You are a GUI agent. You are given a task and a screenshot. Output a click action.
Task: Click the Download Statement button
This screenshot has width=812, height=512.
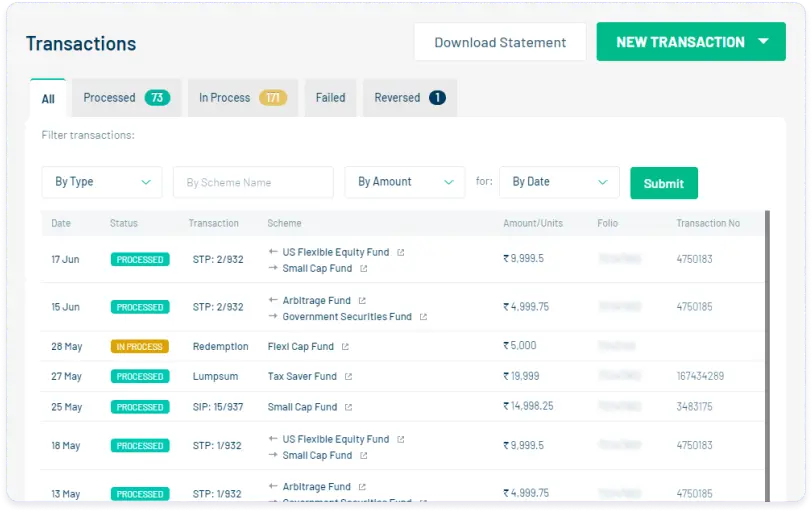tap(500, 42)
